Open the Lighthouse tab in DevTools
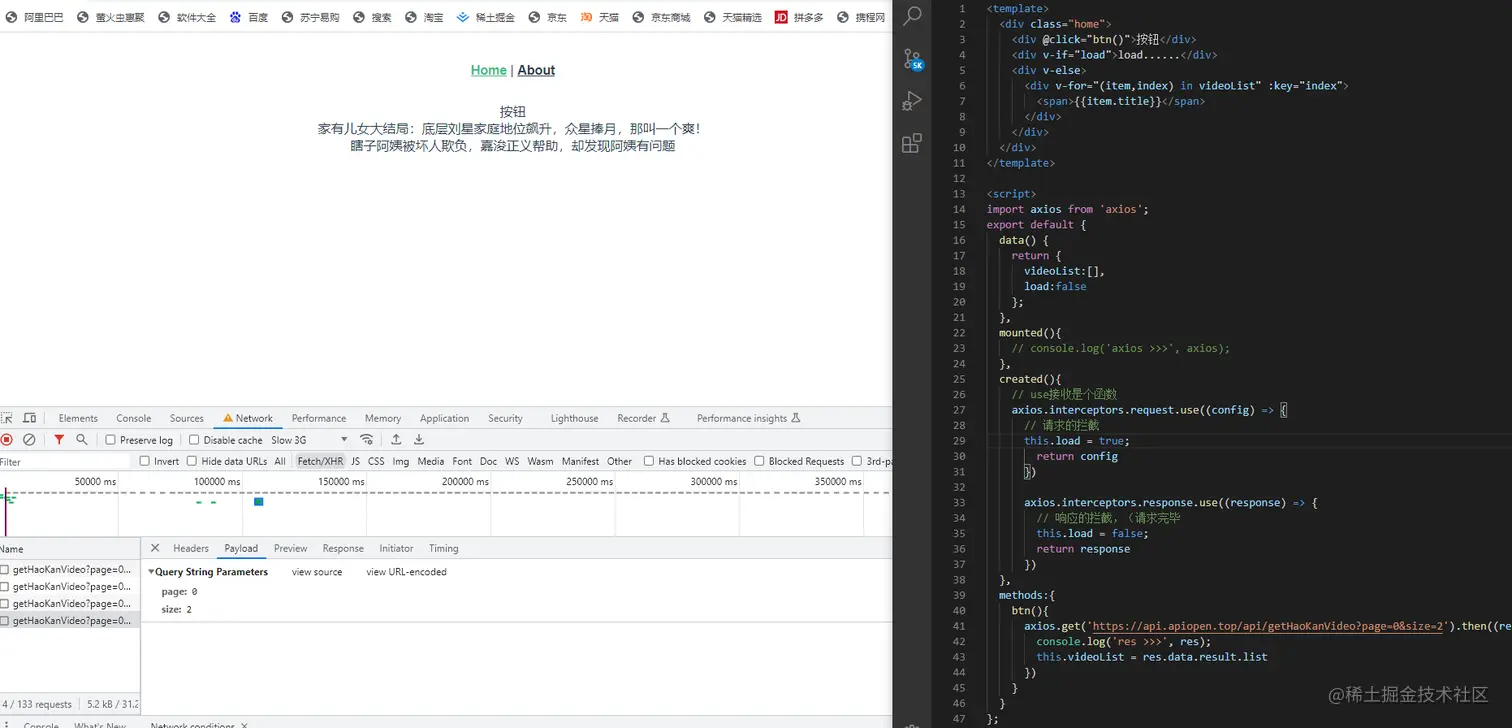Viewport: 1512px width, 728px height. click(574, 418)
